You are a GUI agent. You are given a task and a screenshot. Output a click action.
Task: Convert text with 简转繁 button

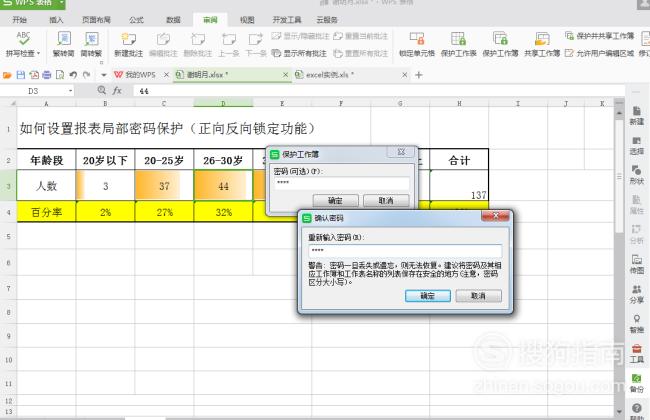pos(91,44)
